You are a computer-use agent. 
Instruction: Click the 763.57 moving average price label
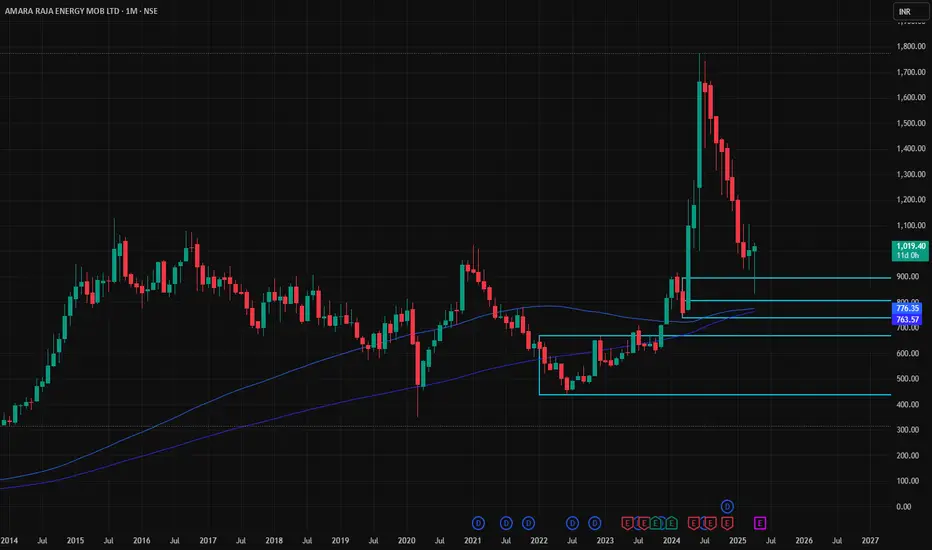(907, 319)
